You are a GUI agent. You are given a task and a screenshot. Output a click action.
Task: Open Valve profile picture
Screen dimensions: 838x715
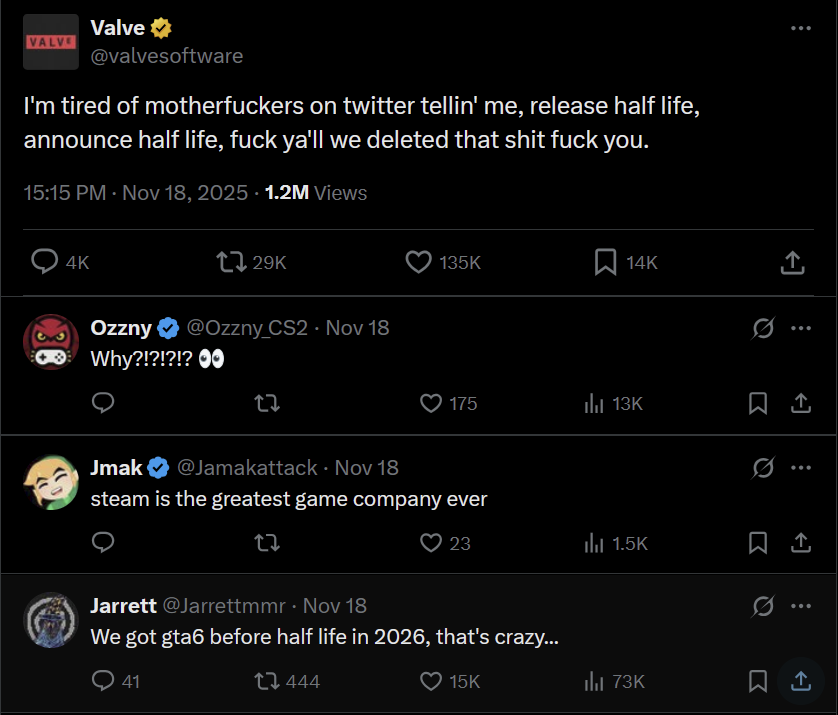51,42
